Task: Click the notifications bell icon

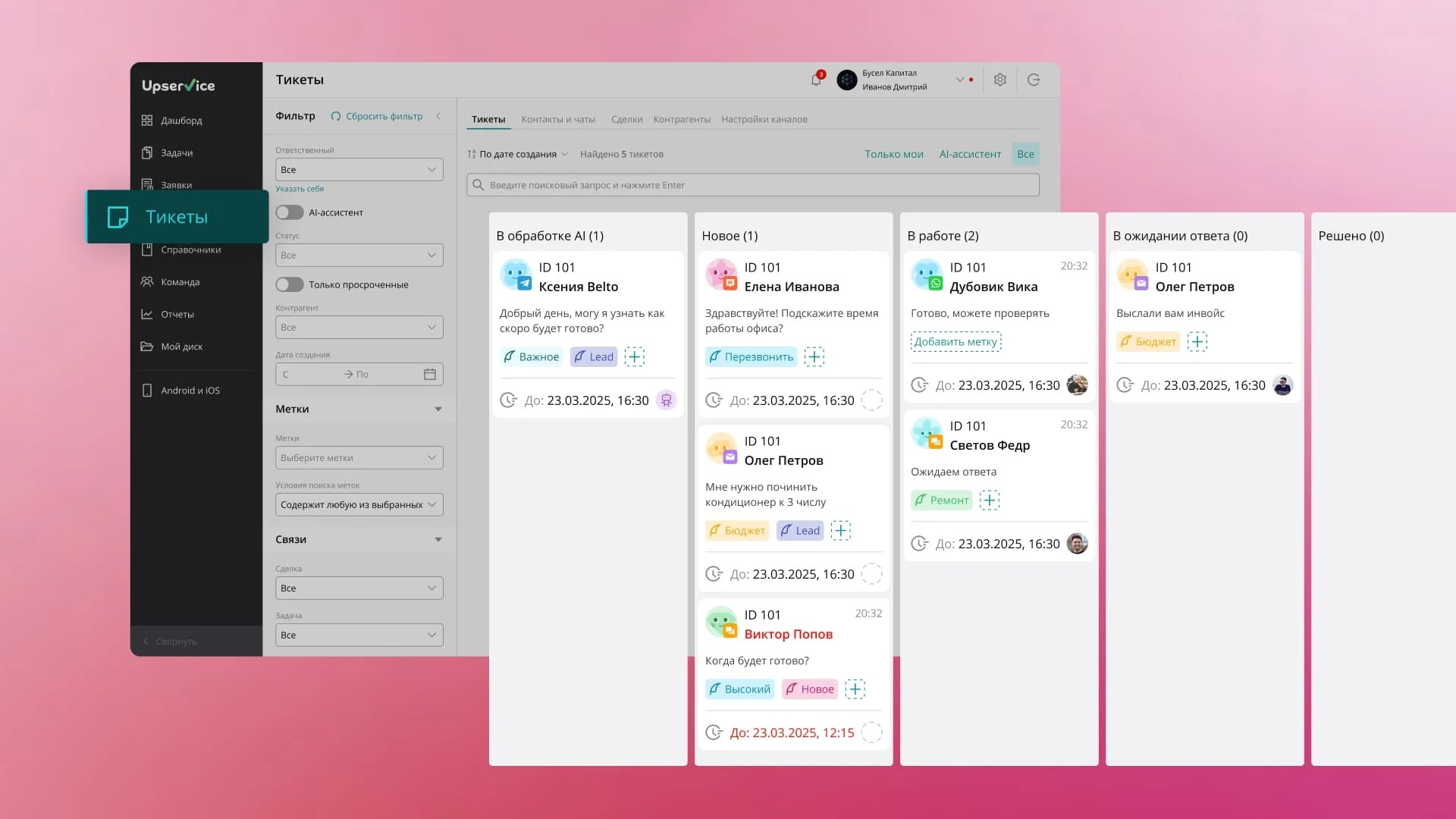Action: [x=816, y=80]
